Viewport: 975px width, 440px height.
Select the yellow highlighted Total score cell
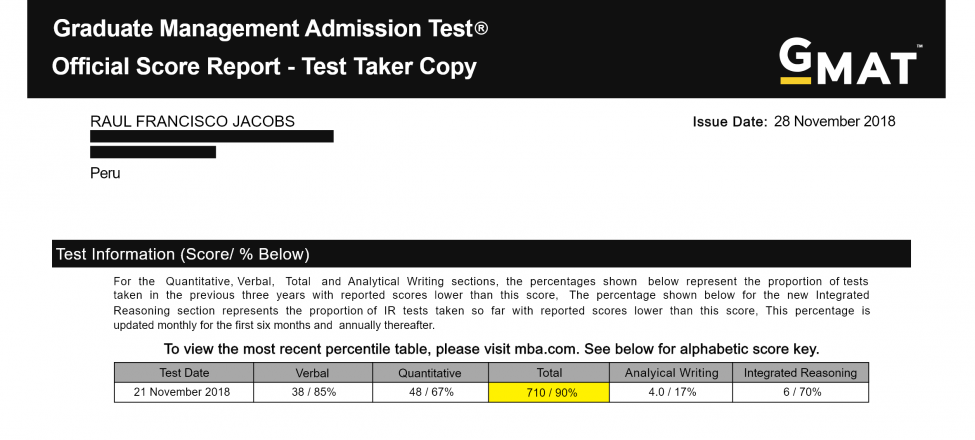(549, 392)
